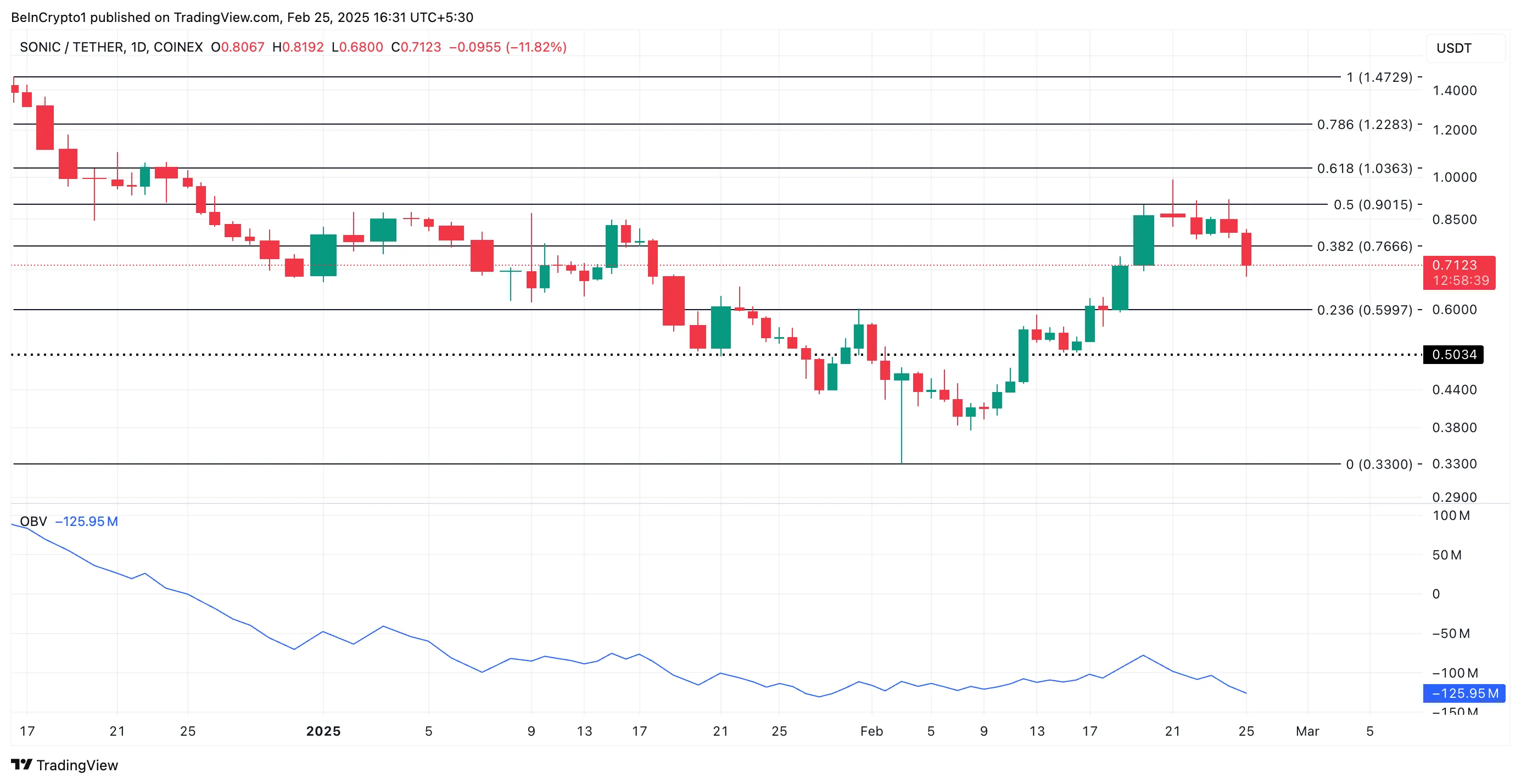
Task: Click the 1.4000 price axis label
Action: (x=1454, y=91)
